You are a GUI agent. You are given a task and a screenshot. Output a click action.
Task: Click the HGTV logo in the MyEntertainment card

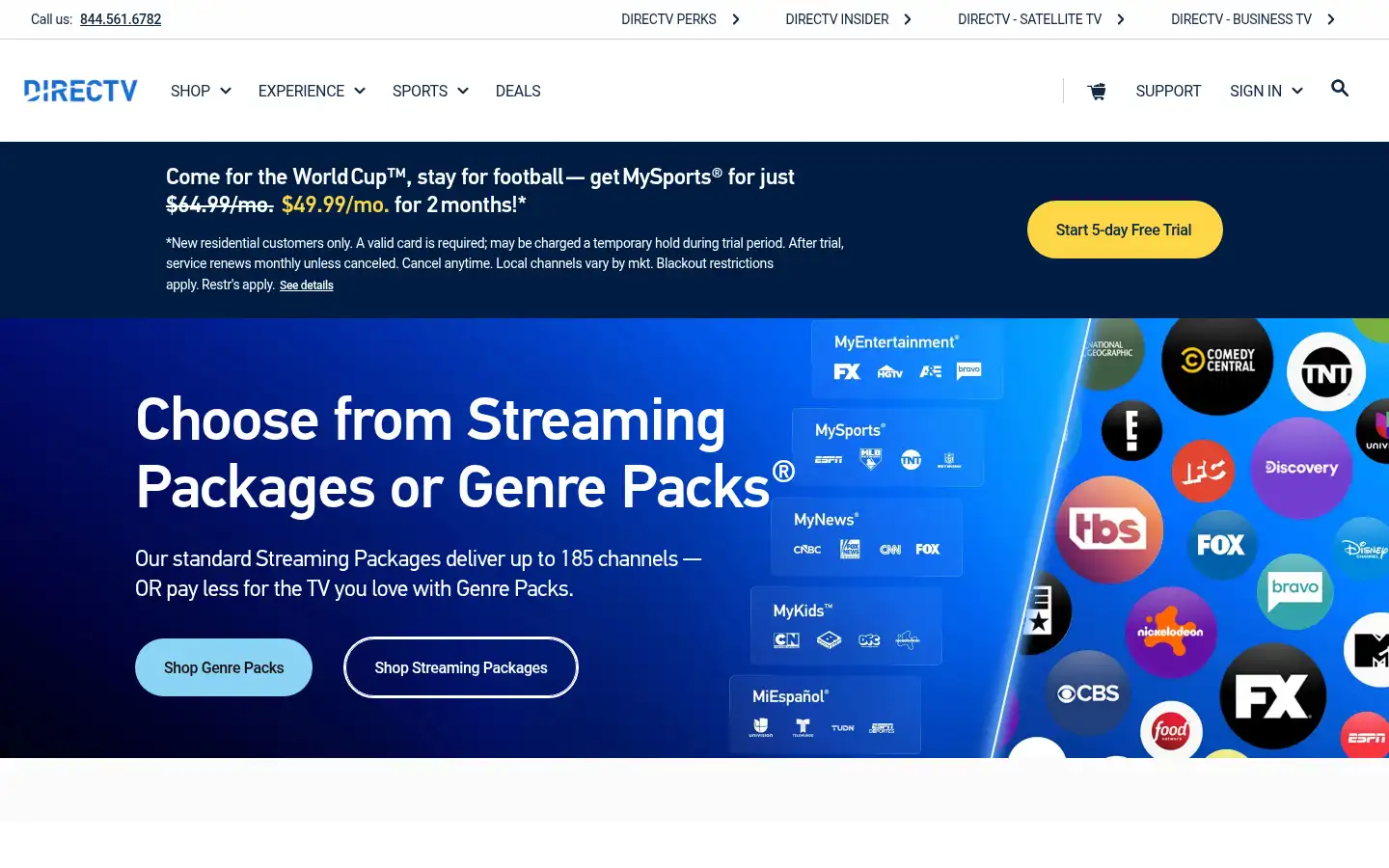889,372
